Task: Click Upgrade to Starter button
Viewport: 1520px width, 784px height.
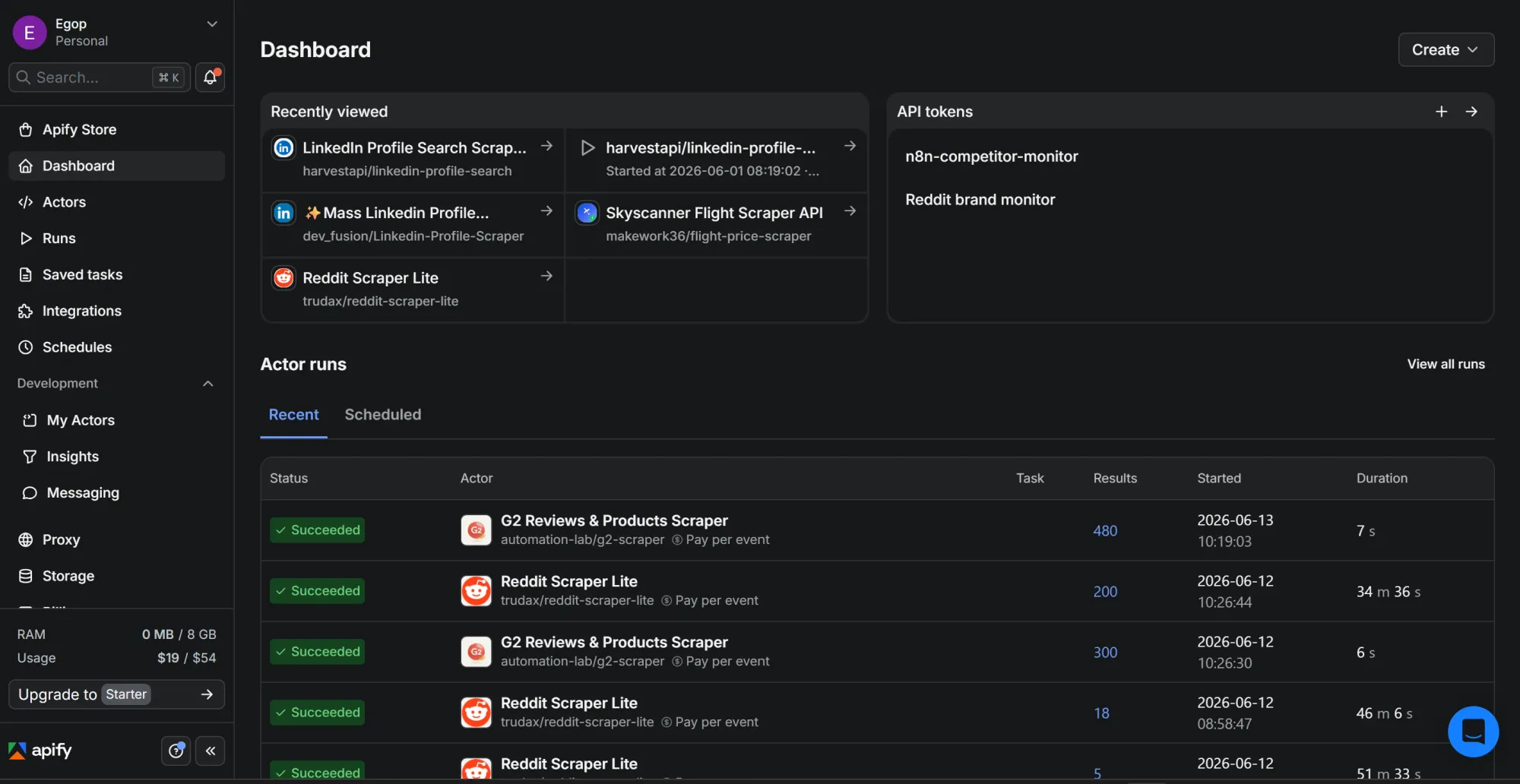Action: (117, 694)
